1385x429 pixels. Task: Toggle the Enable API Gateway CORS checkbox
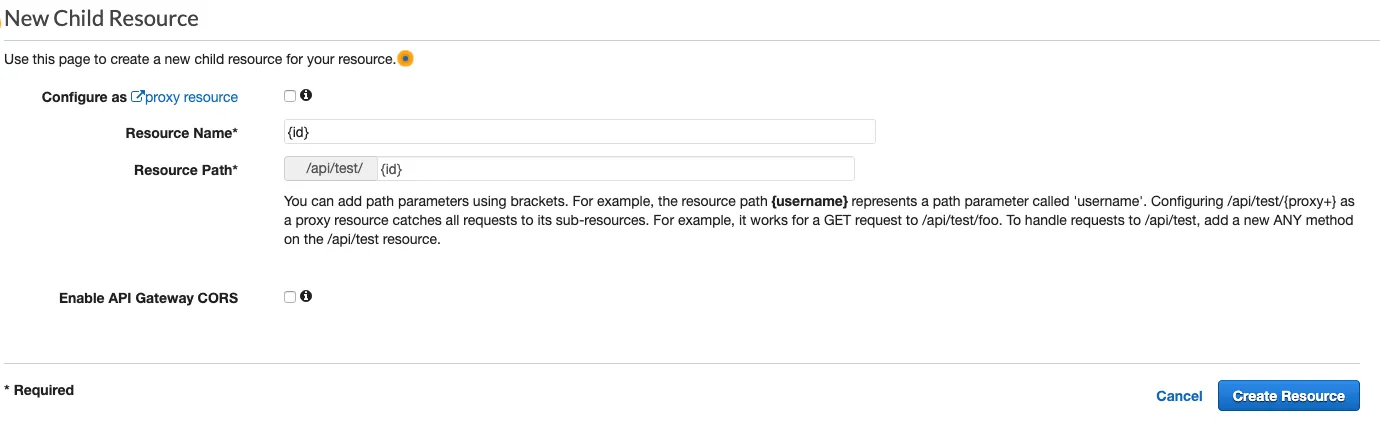(290, 297)
